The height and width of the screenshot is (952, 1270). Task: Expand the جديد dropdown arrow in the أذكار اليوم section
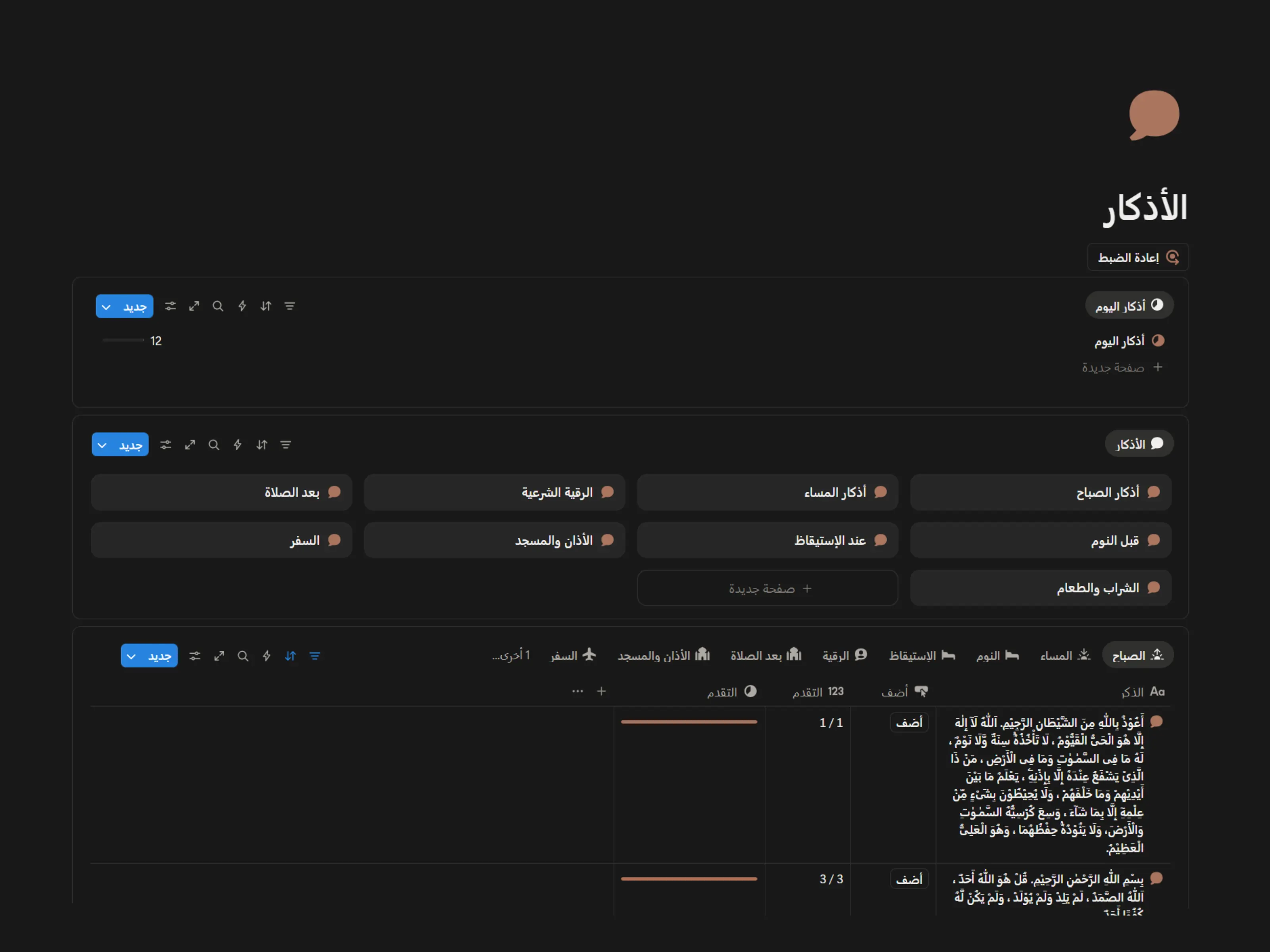point(106,307)
